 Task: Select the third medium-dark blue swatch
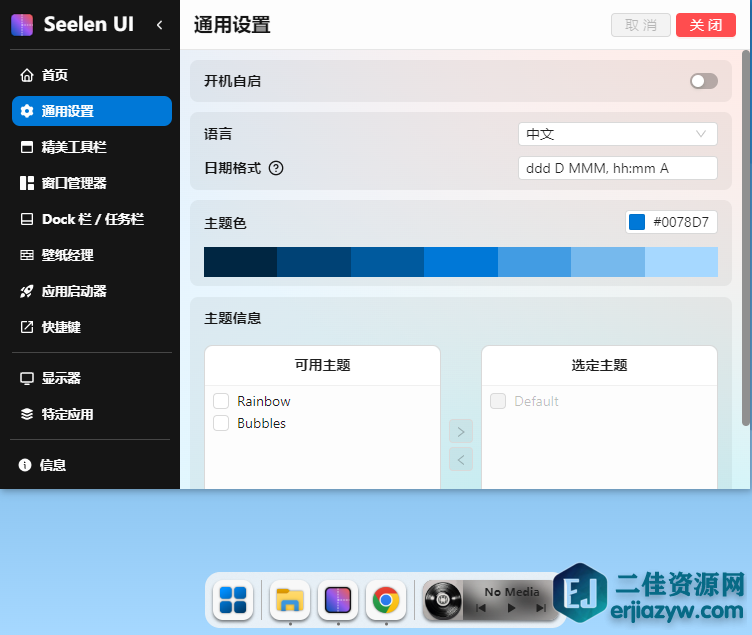(387, 262)
